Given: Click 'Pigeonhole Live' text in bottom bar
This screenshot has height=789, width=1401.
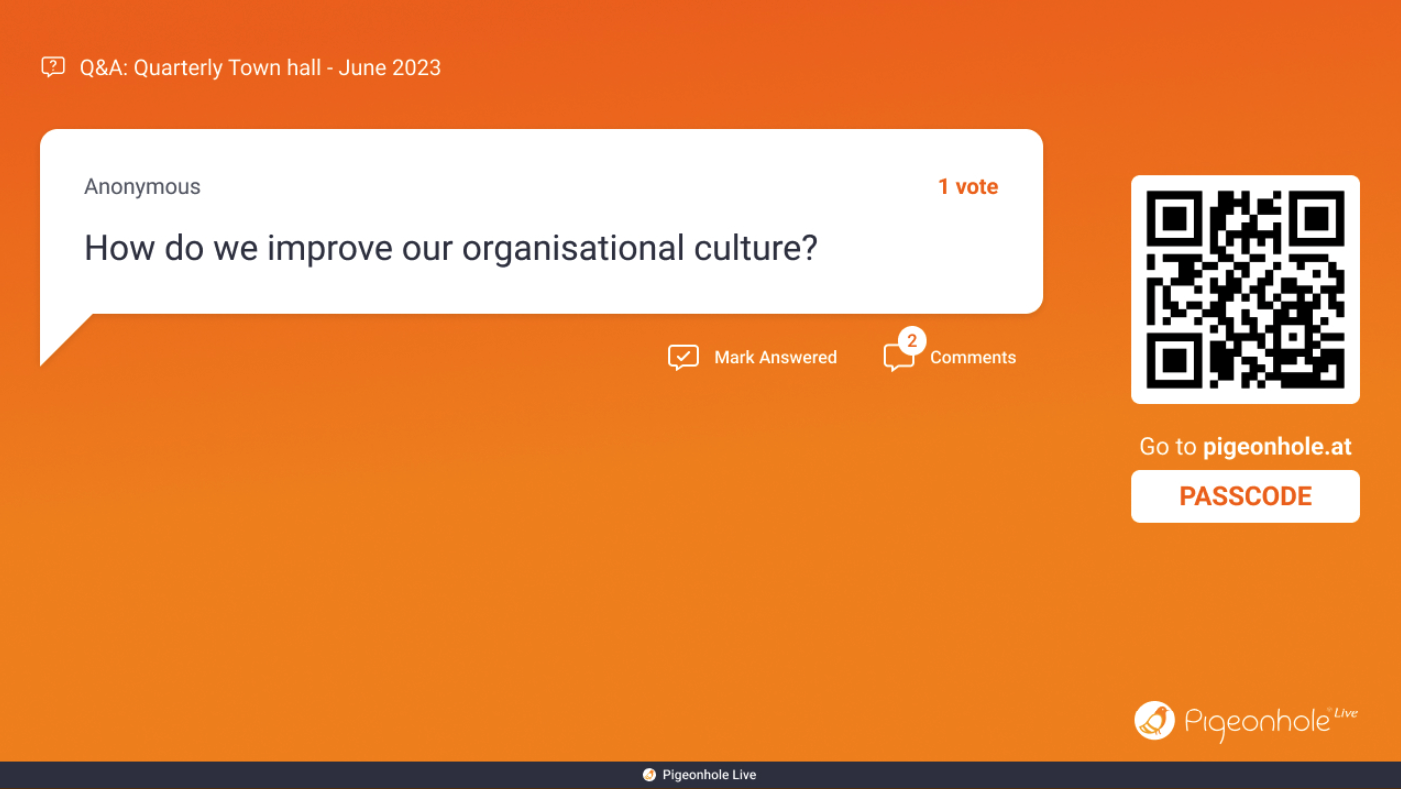Looking at the screenshot, I should coord(709,775).
